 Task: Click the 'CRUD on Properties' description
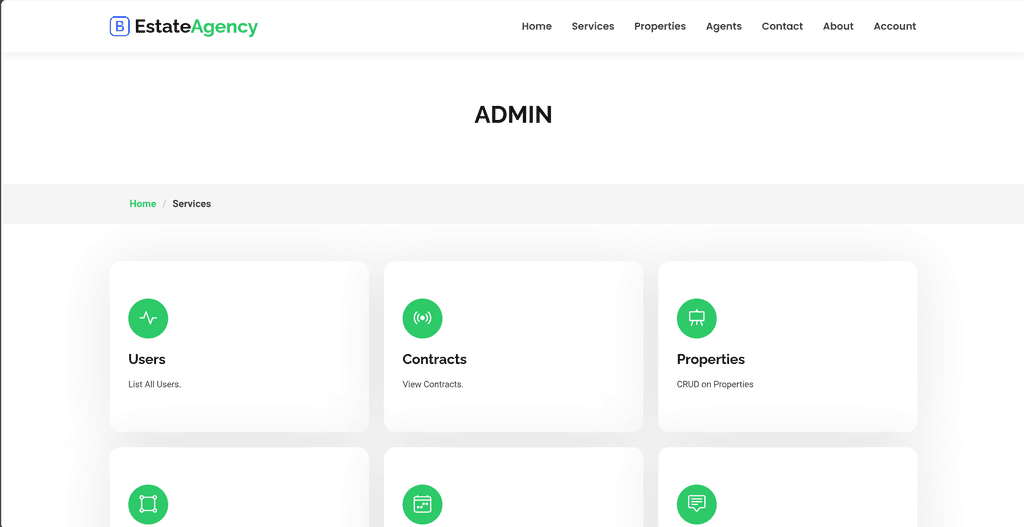point(715,384)
